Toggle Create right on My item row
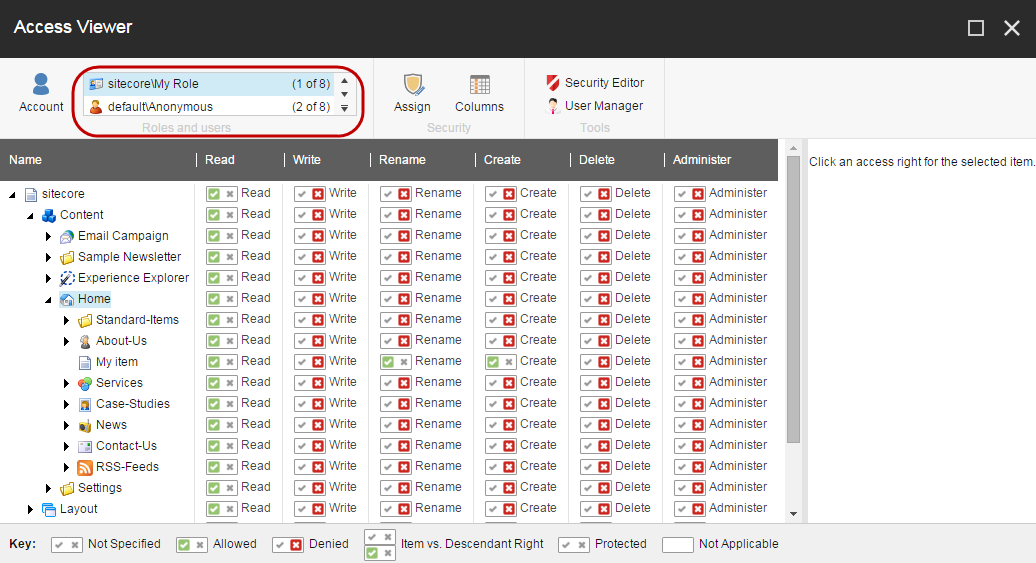Screen dimensions: 1036x563 [x=500, y=362]
